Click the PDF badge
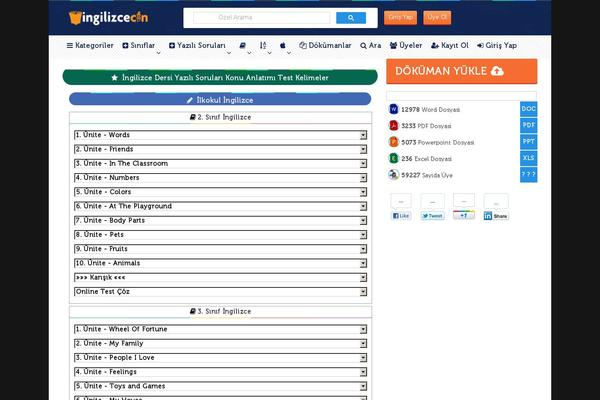The image size is (600, 400). coord(528,125)
